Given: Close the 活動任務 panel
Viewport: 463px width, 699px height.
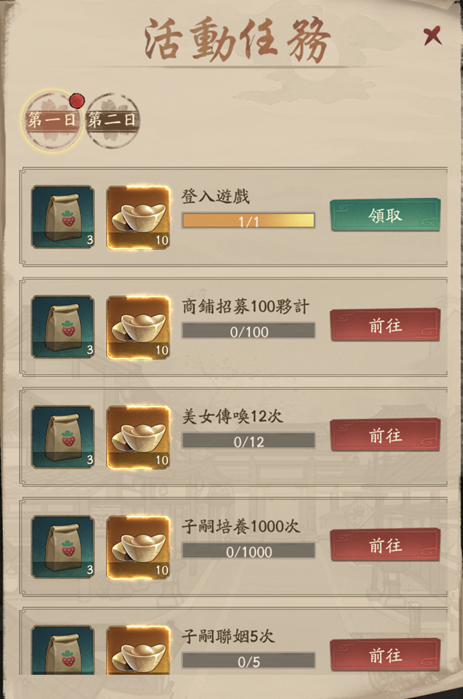Looking at the screenshot, I should tap(433, 36).
